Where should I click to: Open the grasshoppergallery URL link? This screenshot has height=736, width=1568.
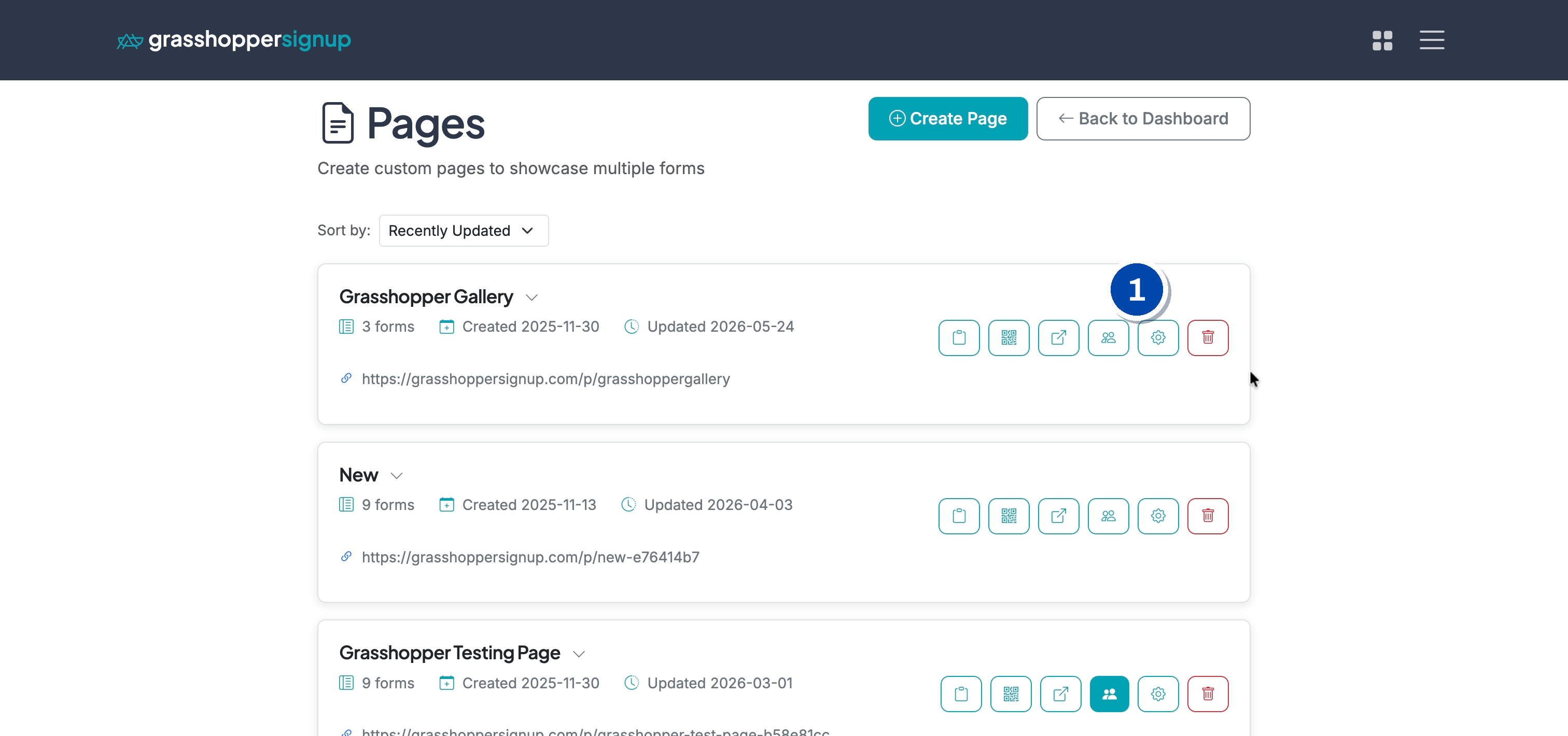[545, 379]
